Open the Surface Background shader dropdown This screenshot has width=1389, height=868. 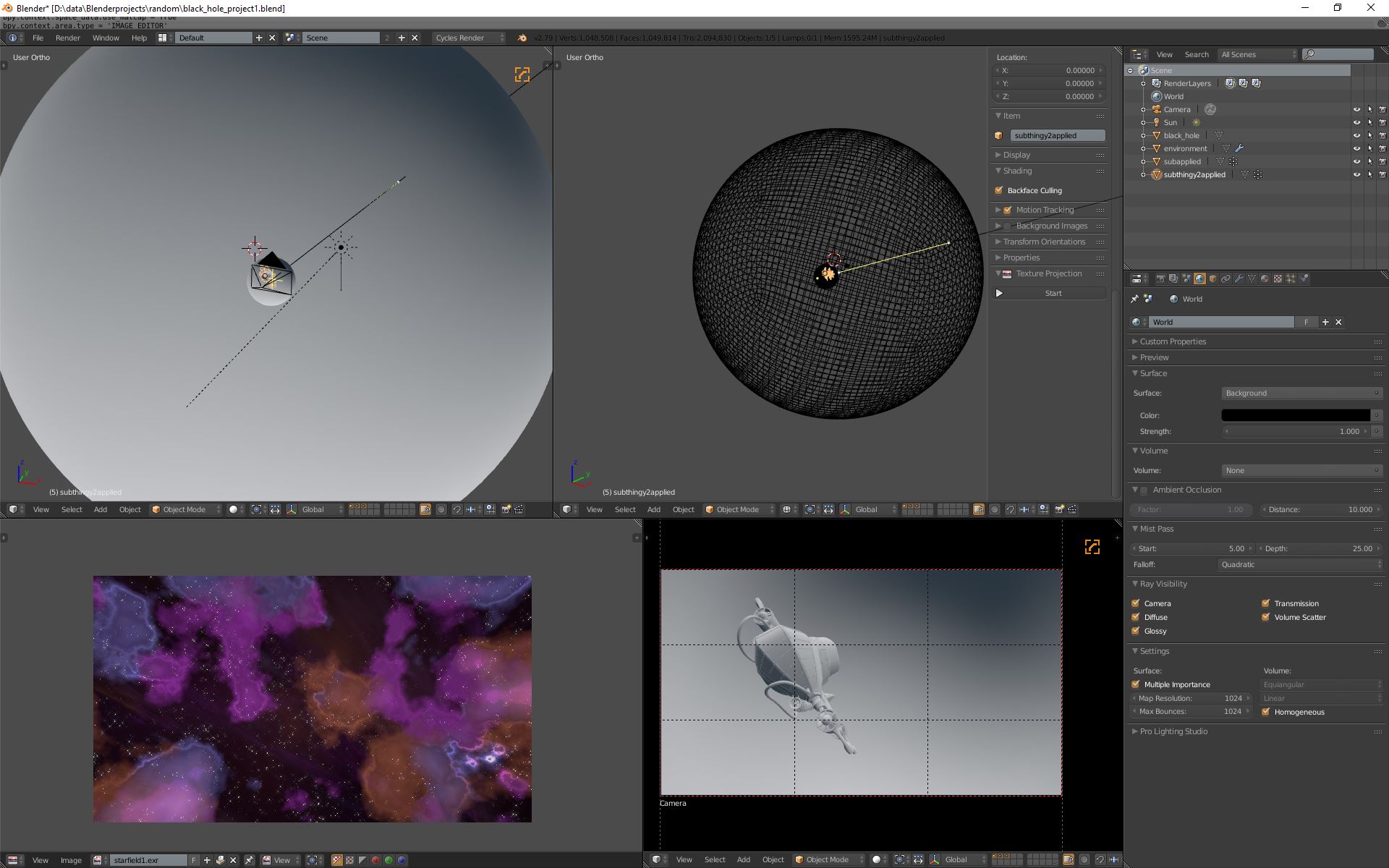pos(1301,393)
